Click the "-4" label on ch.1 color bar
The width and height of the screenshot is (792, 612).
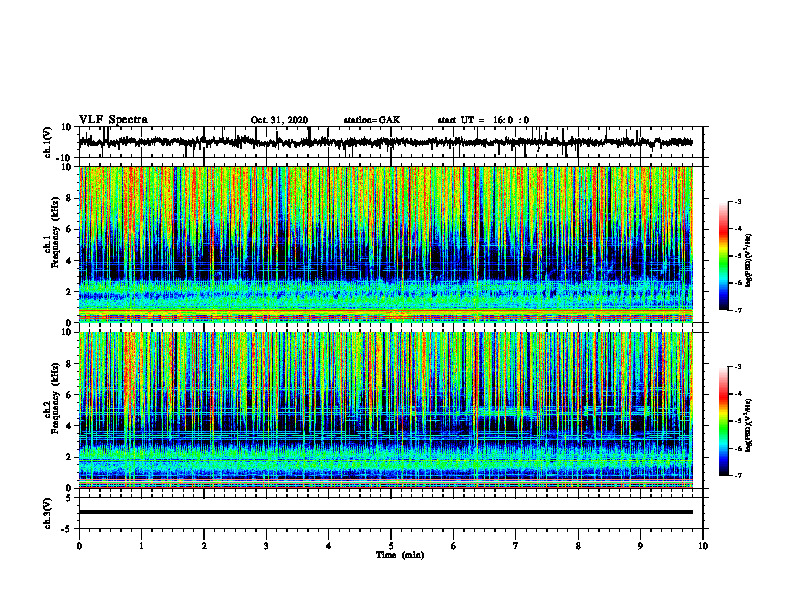click(x=738, y=229)
